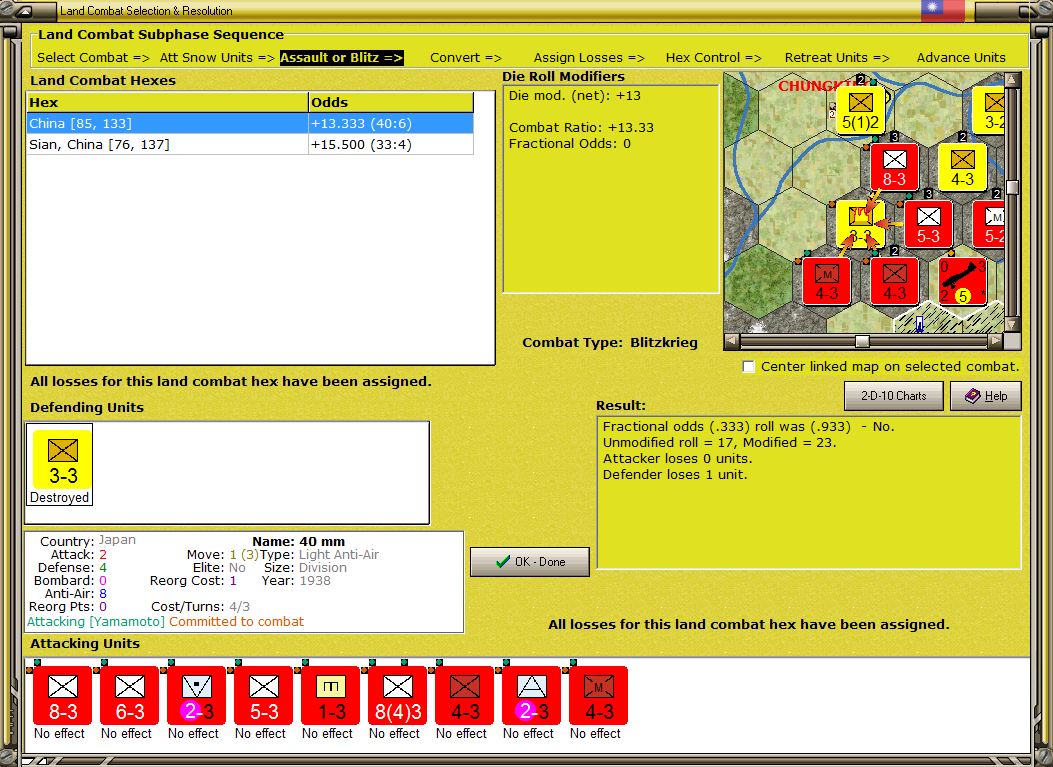
Task: Click Attacking [Yamamoto] status text
Action: coord(95,622)
